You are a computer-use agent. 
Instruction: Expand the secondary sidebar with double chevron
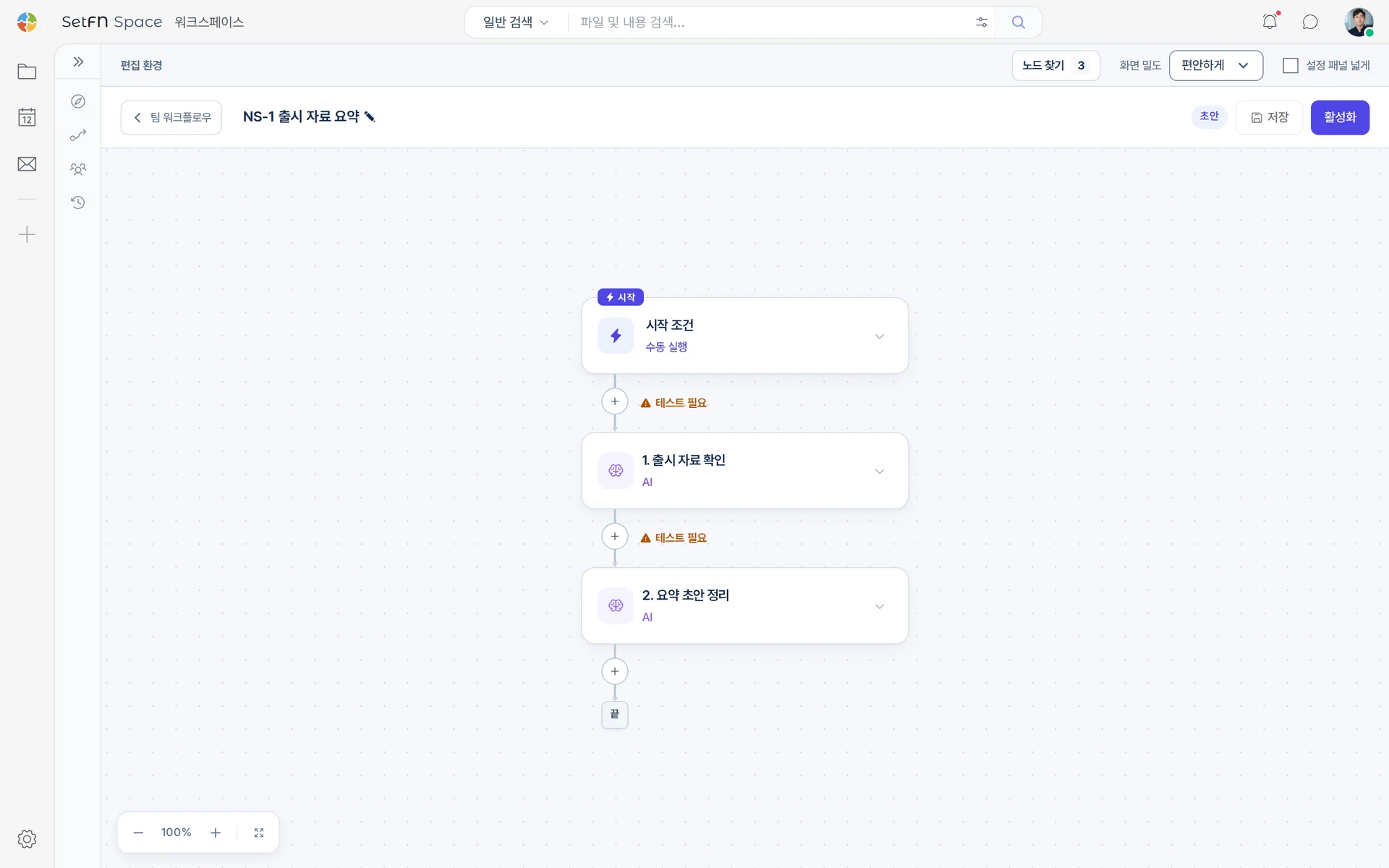78,61
